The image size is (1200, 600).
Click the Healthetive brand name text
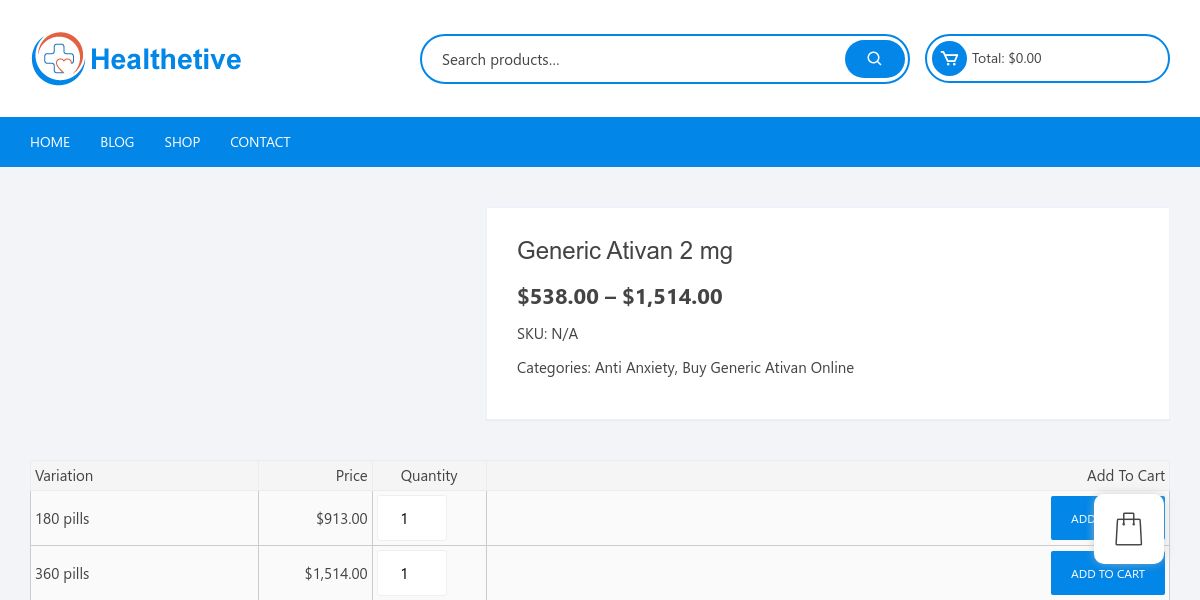click(x=165, y=60)
